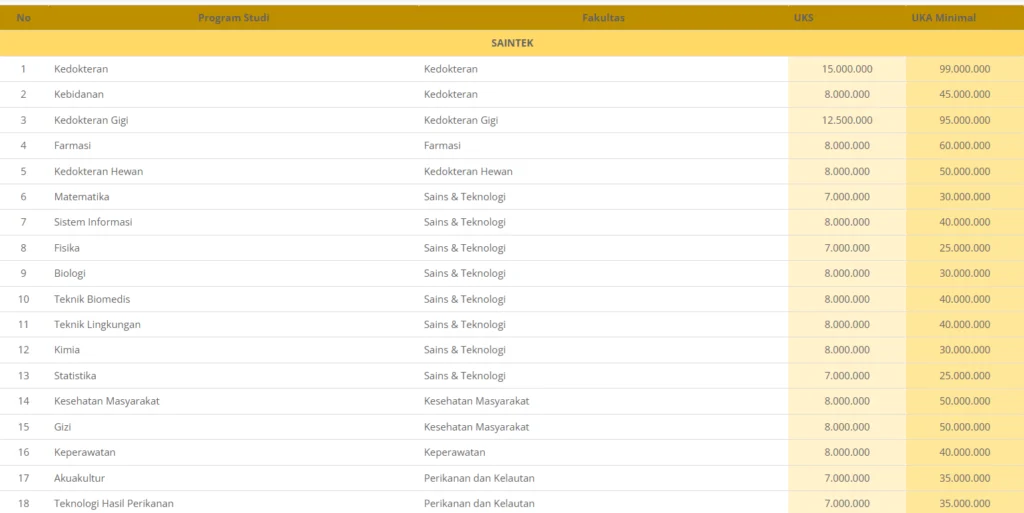Select the Kedokteran Gigi program name in row 3
Screen dimensions: 1024x513
click(91, 120)
